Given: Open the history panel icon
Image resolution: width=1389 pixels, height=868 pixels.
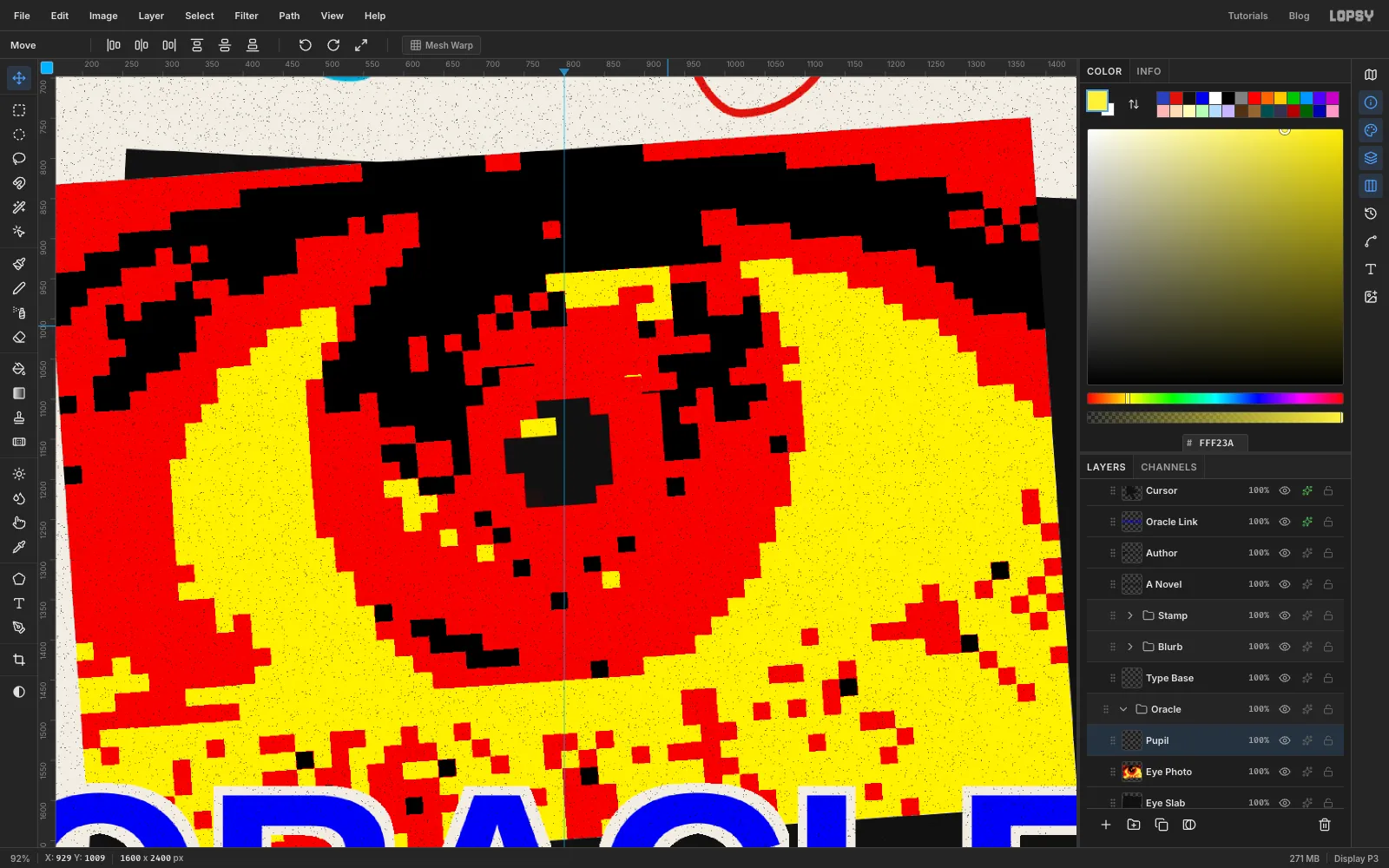Looking at the screenshot, I should 1371,214.
